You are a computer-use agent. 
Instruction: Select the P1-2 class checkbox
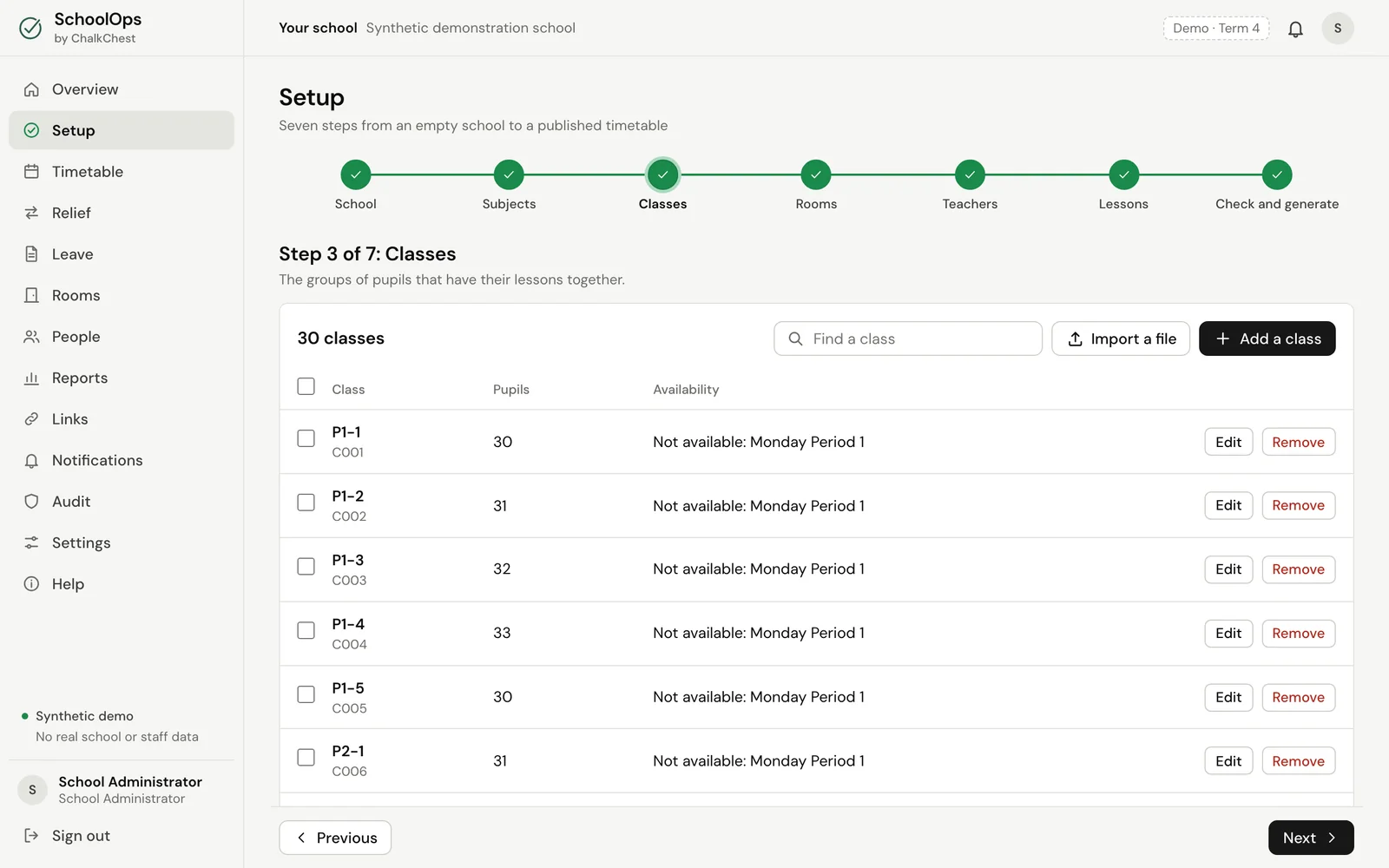click(306, 503)
